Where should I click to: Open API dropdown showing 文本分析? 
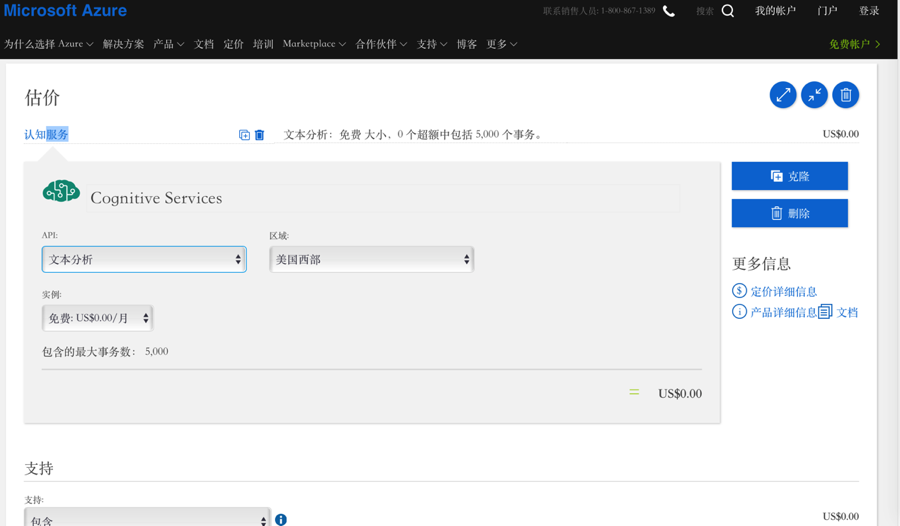pos(144,260)
